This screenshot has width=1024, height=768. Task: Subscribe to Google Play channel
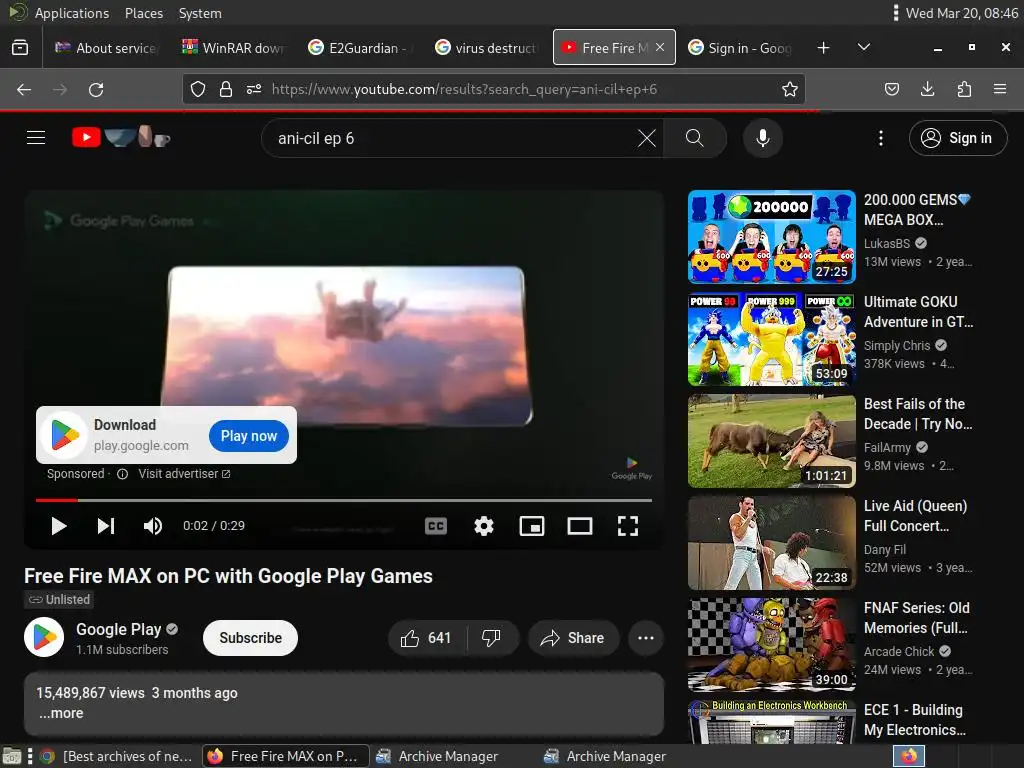(250, 637)
